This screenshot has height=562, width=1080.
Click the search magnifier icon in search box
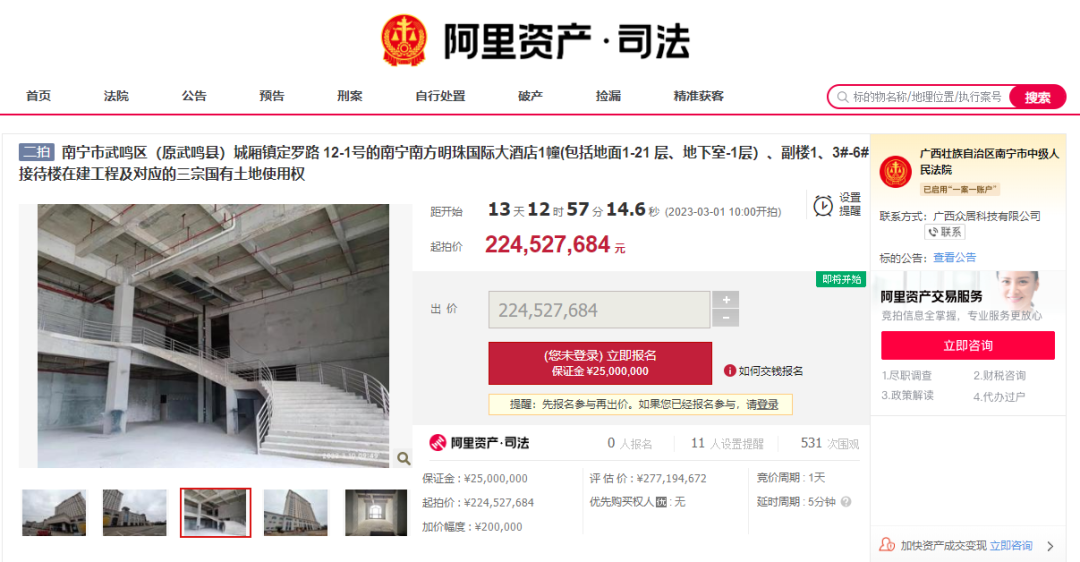coord(842,97)
